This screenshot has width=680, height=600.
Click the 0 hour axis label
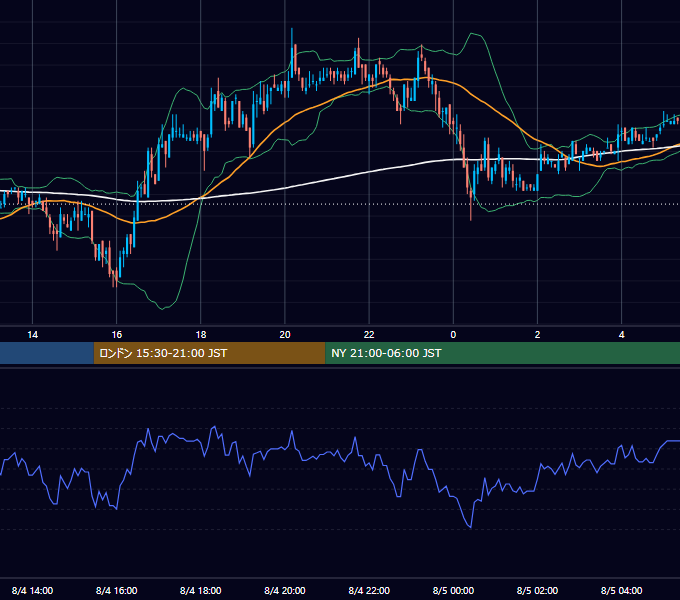point(453,335)
